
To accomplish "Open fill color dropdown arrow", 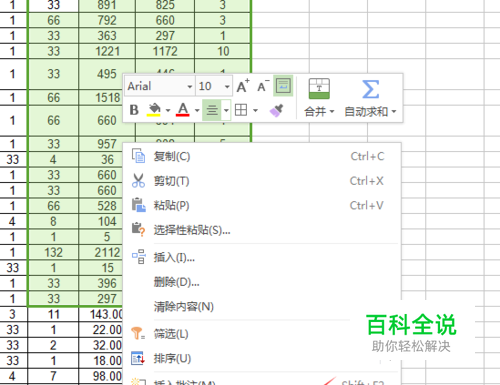I will (168, 110).
